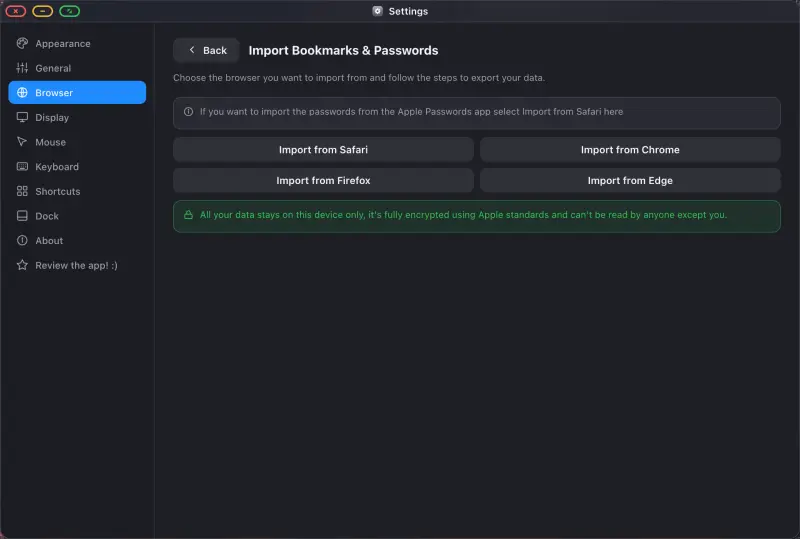
Task: Go back using the Back chevron button
Action: 207,50
